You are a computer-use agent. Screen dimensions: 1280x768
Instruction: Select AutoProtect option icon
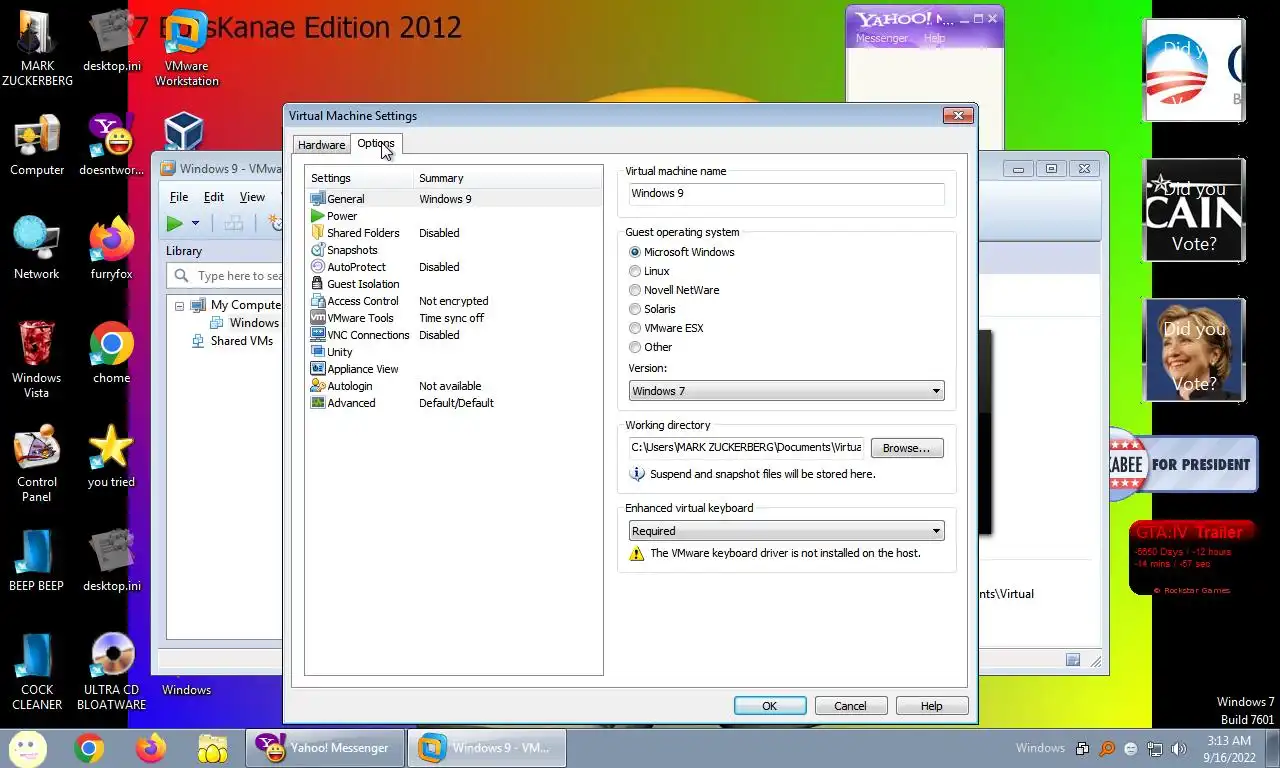(x=318, y=267)
